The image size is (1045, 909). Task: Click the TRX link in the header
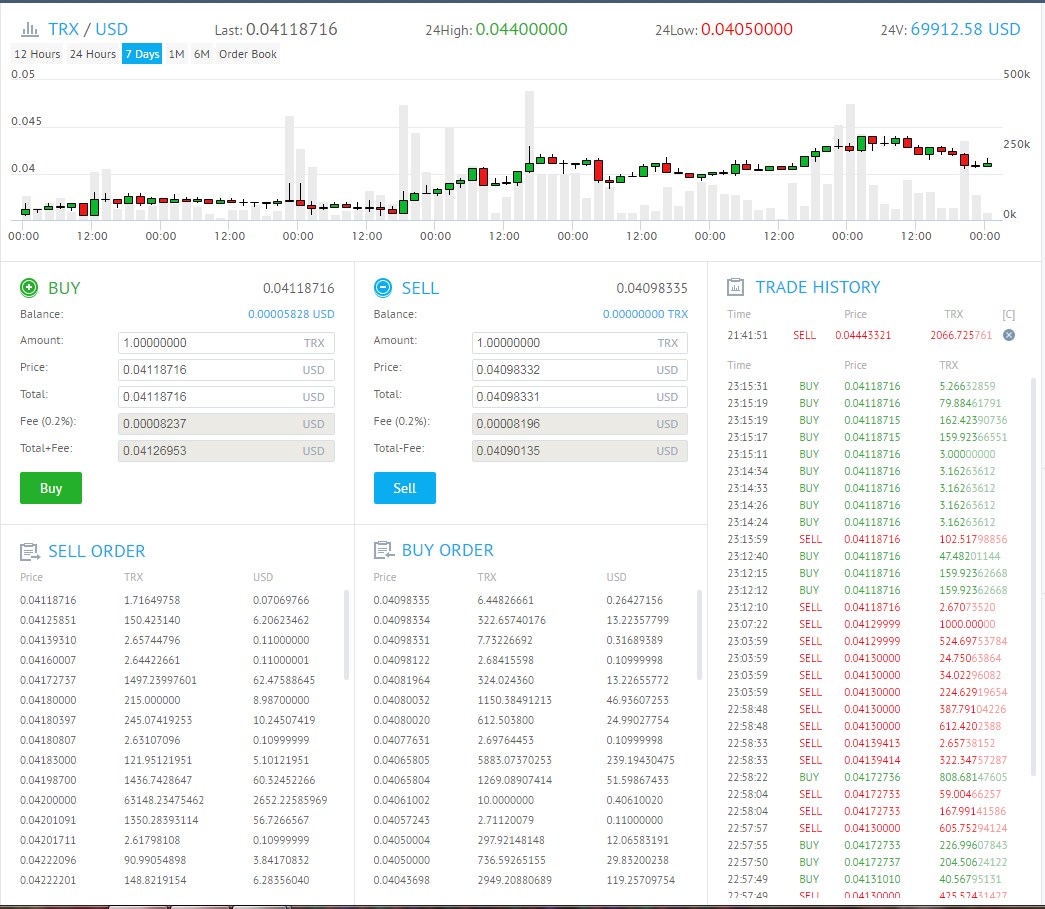64,29
